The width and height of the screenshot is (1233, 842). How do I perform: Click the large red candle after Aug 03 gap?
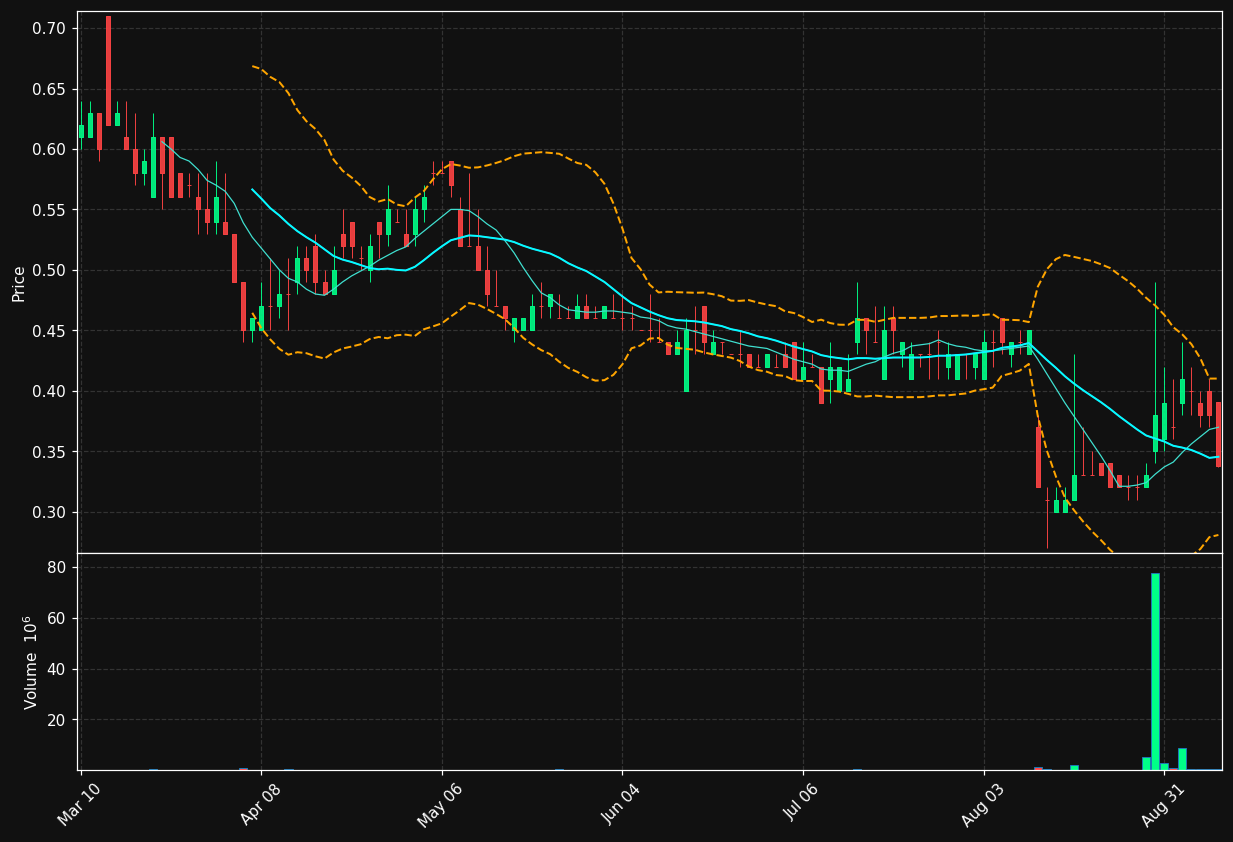coord(1038,458)
